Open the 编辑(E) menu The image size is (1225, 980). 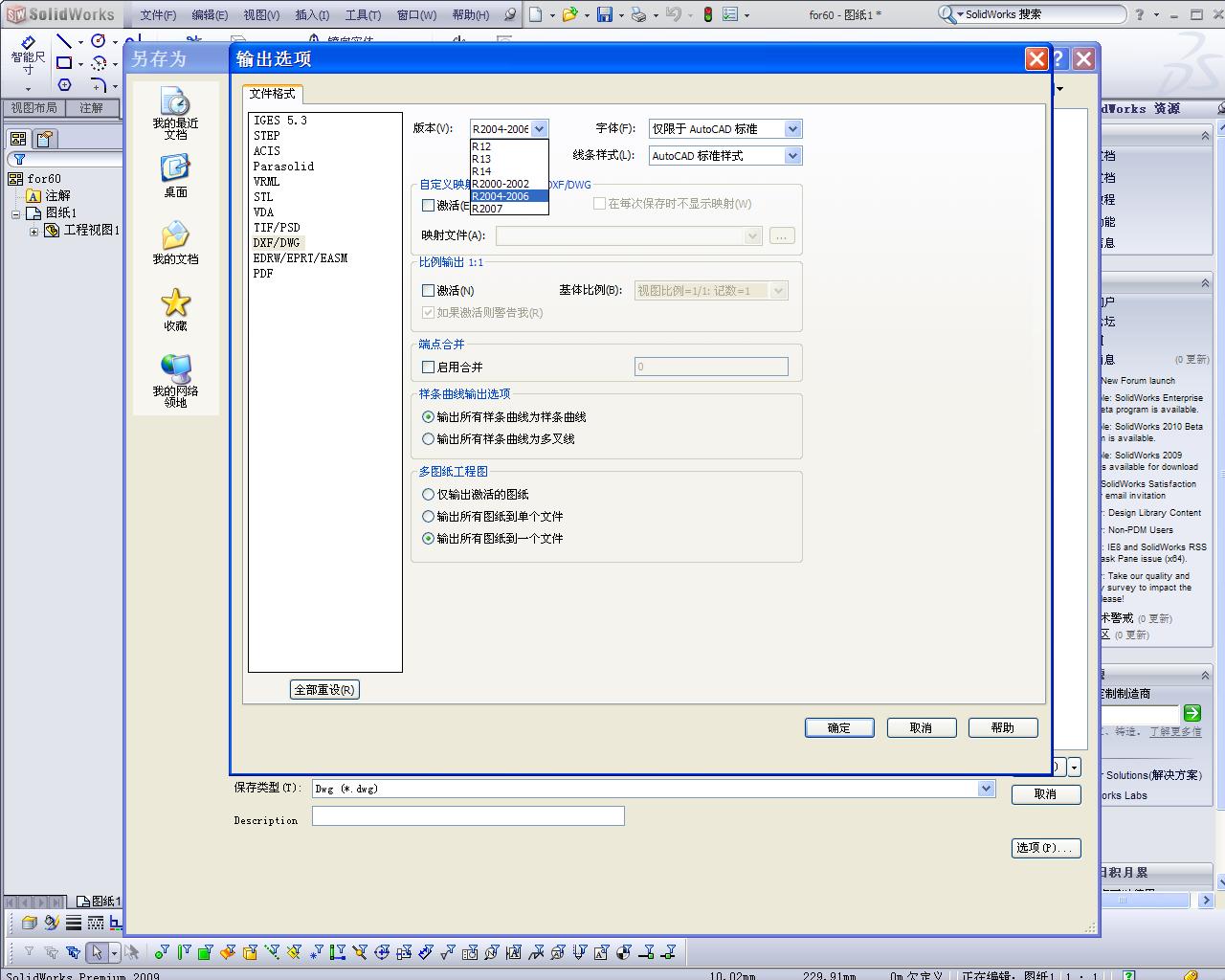tap(210, 15)
